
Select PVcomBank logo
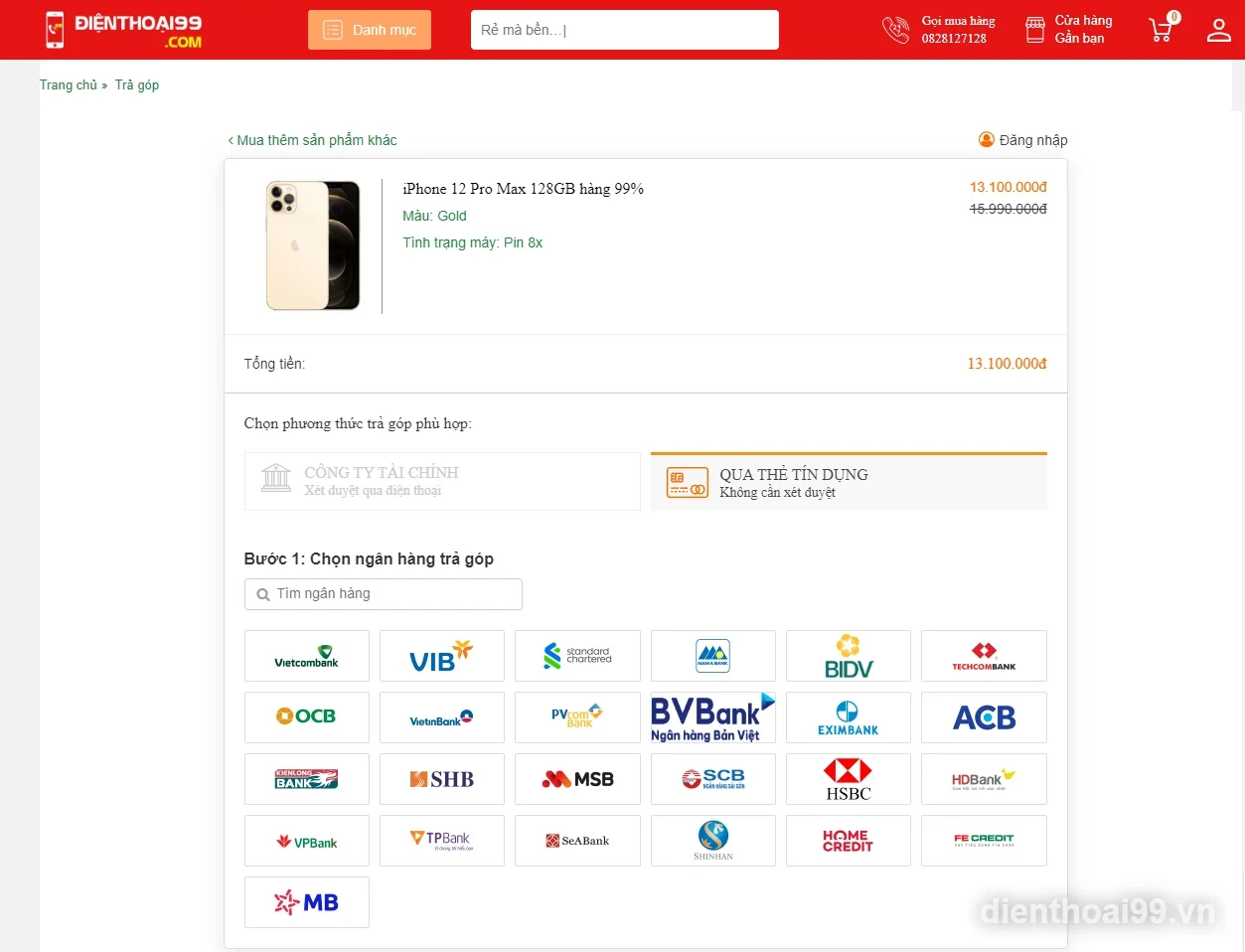pyautogui.click(x=577, y=717)
